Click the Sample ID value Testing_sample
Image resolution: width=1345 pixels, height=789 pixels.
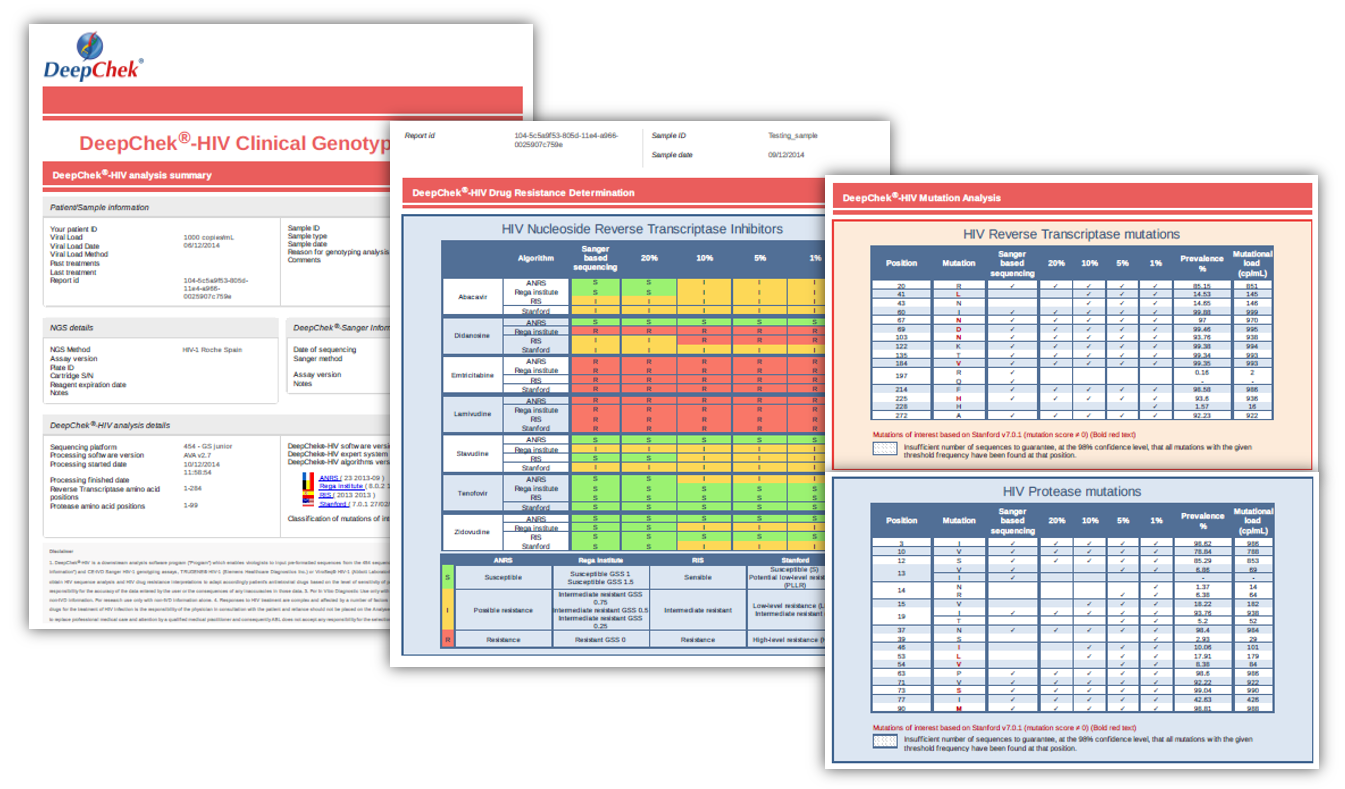pos(793,135)
